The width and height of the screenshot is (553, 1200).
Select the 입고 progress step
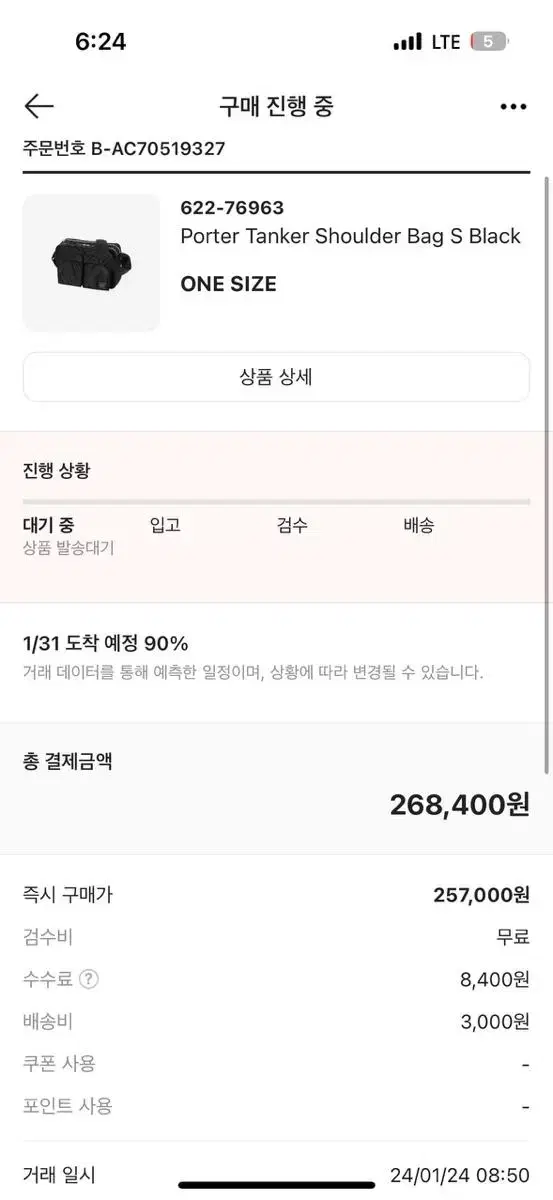165,525
